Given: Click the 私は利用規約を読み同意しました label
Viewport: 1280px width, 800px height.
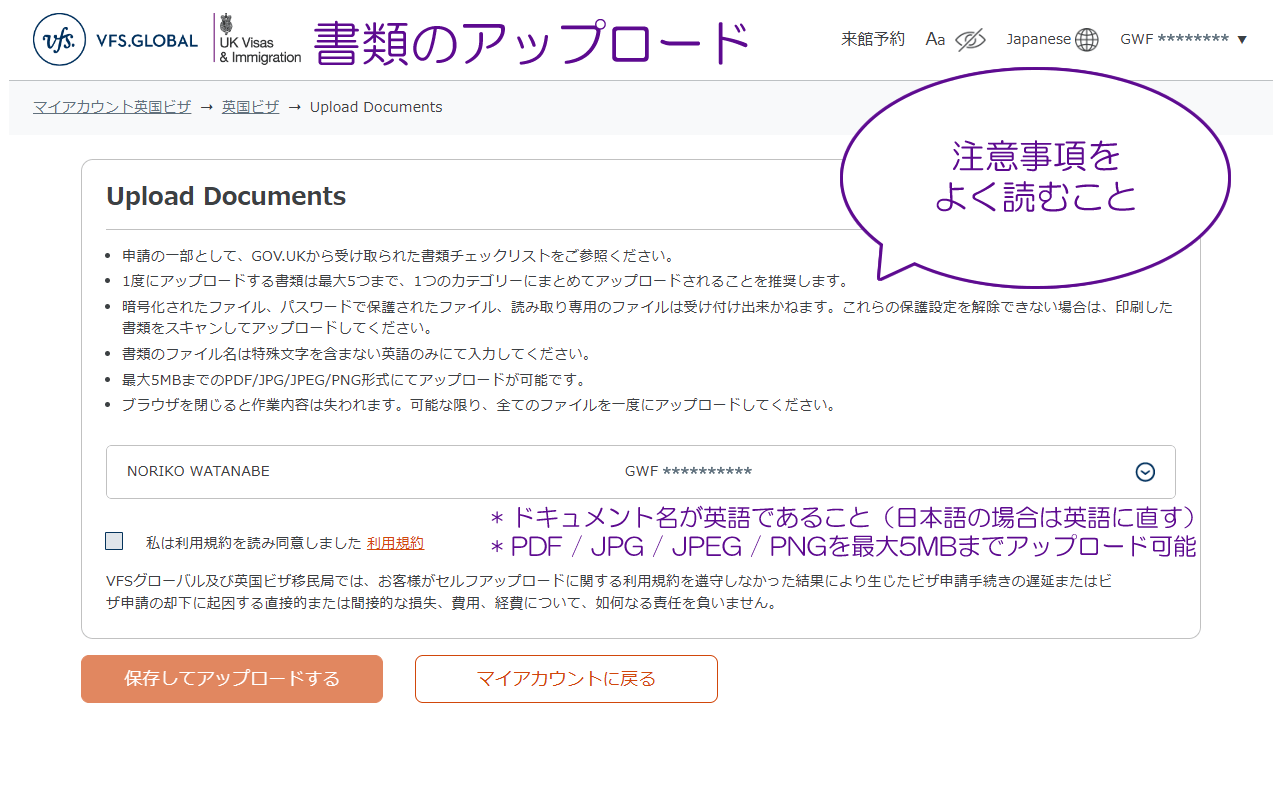Looking at the screenshot, I should pyautogui.click(x=253, y=543).
